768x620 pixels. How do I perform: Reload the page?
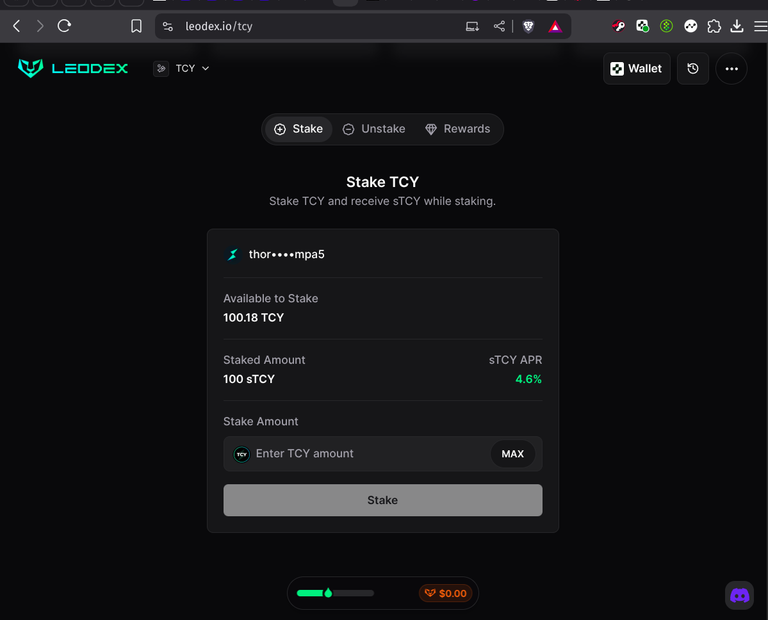tap(64, 26)
